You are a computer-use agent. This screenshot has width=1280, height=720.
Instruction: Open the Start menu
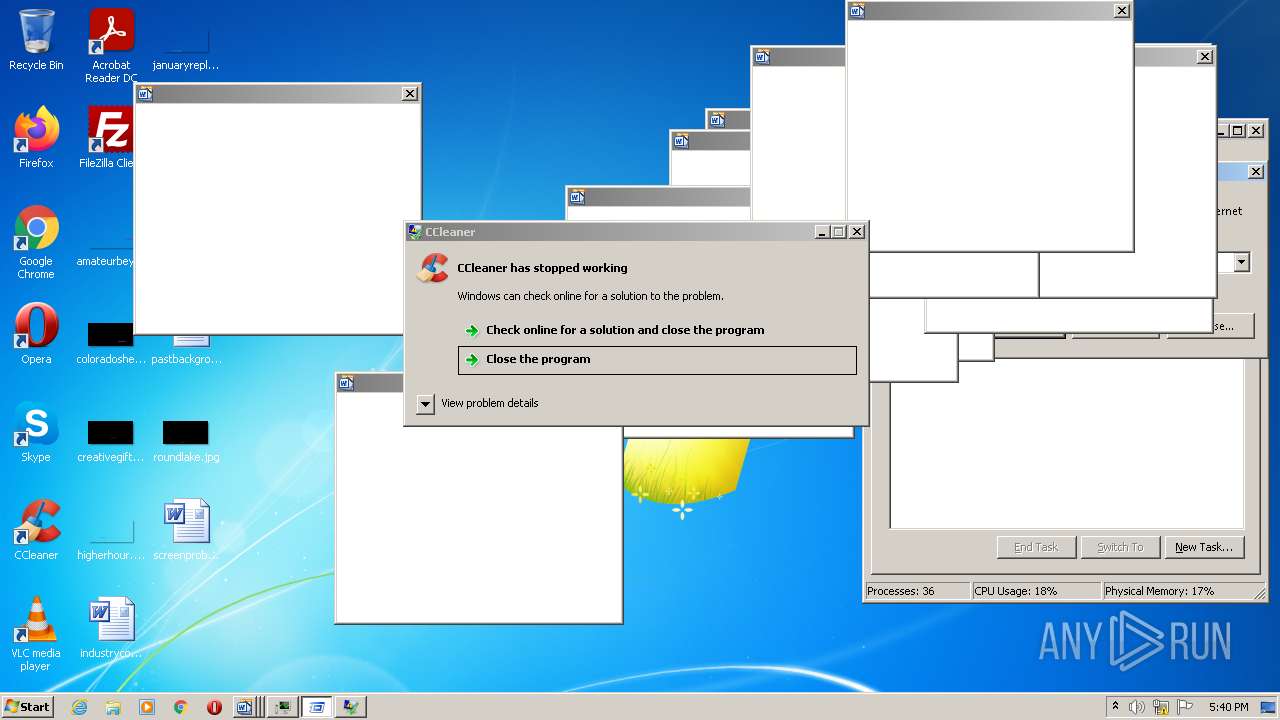[27, 707]
